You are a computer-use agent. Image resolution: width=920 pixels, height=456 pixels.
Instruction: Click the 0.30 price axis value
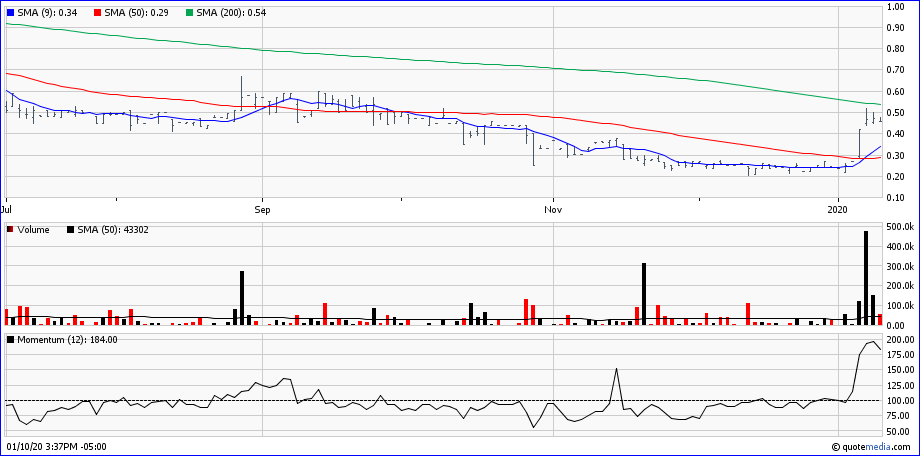coord(896,156)
